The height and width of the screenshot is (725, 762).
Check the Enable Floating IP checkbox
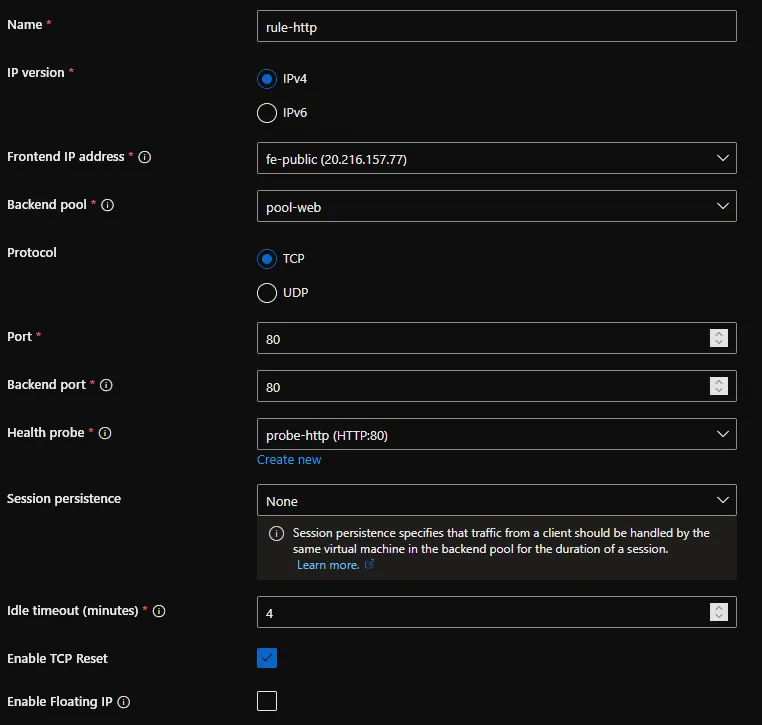[267, 701]
